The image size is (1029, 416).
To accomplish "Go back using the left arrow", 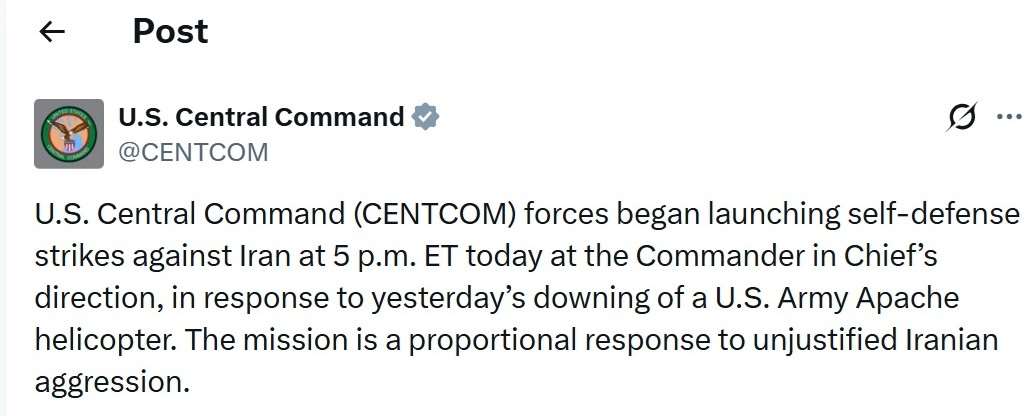I will pos(52,31).
